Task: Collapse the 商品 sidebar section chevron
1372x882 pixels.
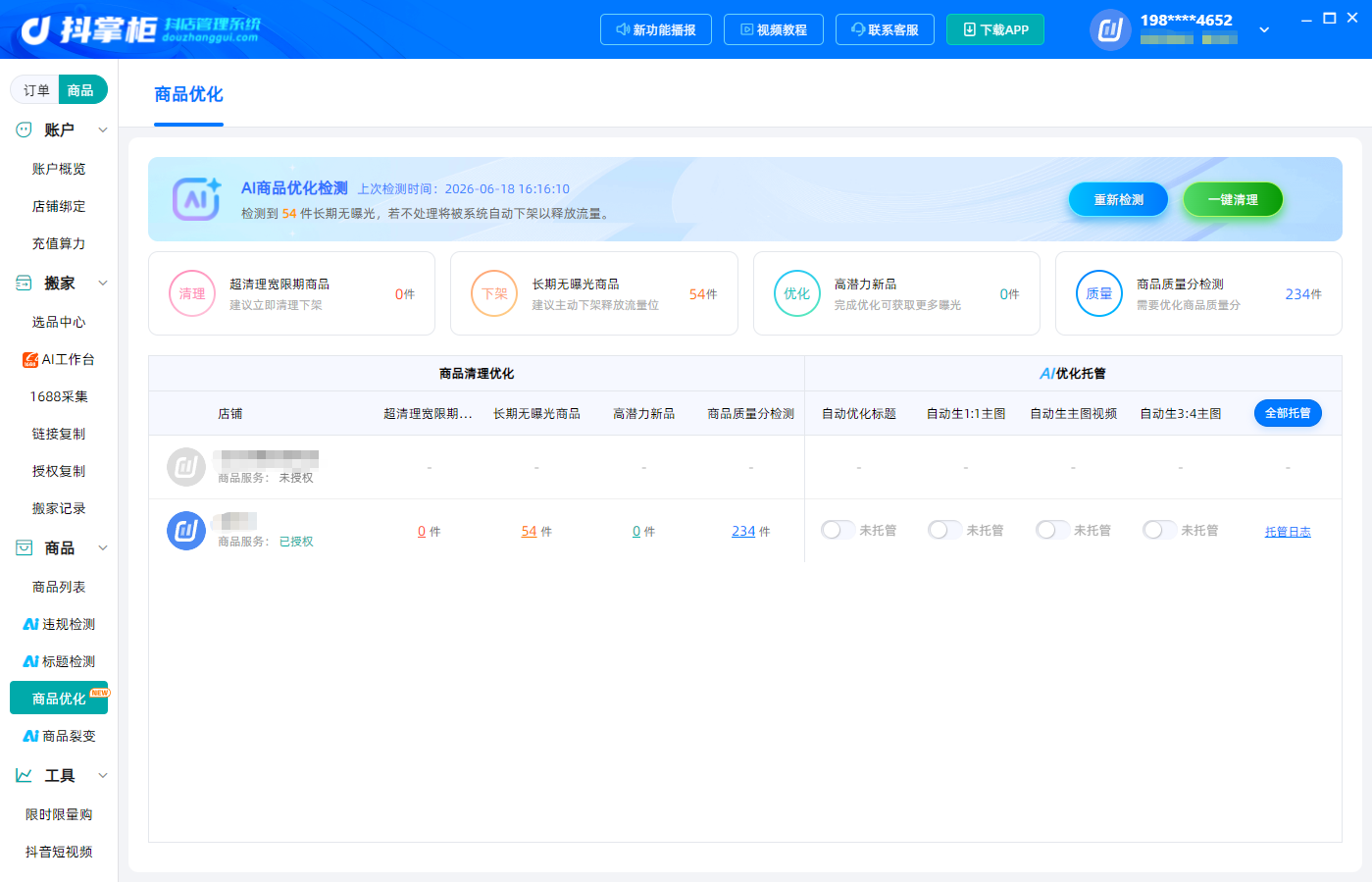Action: click(x=102, y=547)
